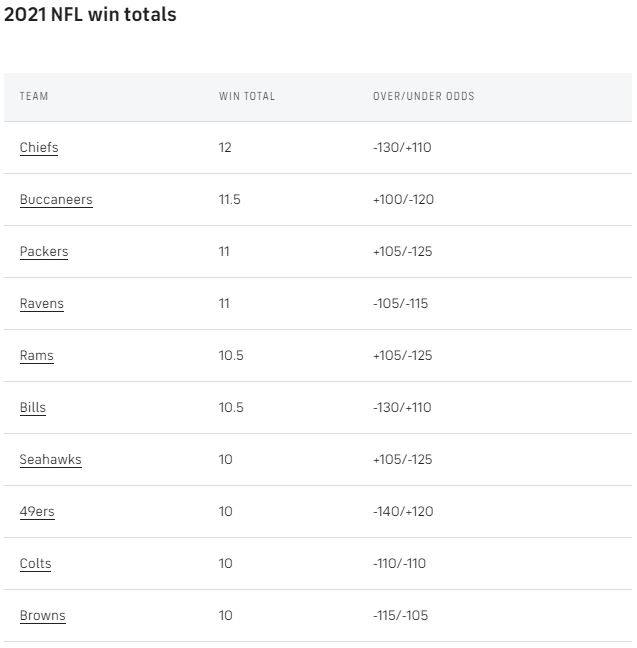Select the Browns team link

pyautogui.click(x=42, y=616)
